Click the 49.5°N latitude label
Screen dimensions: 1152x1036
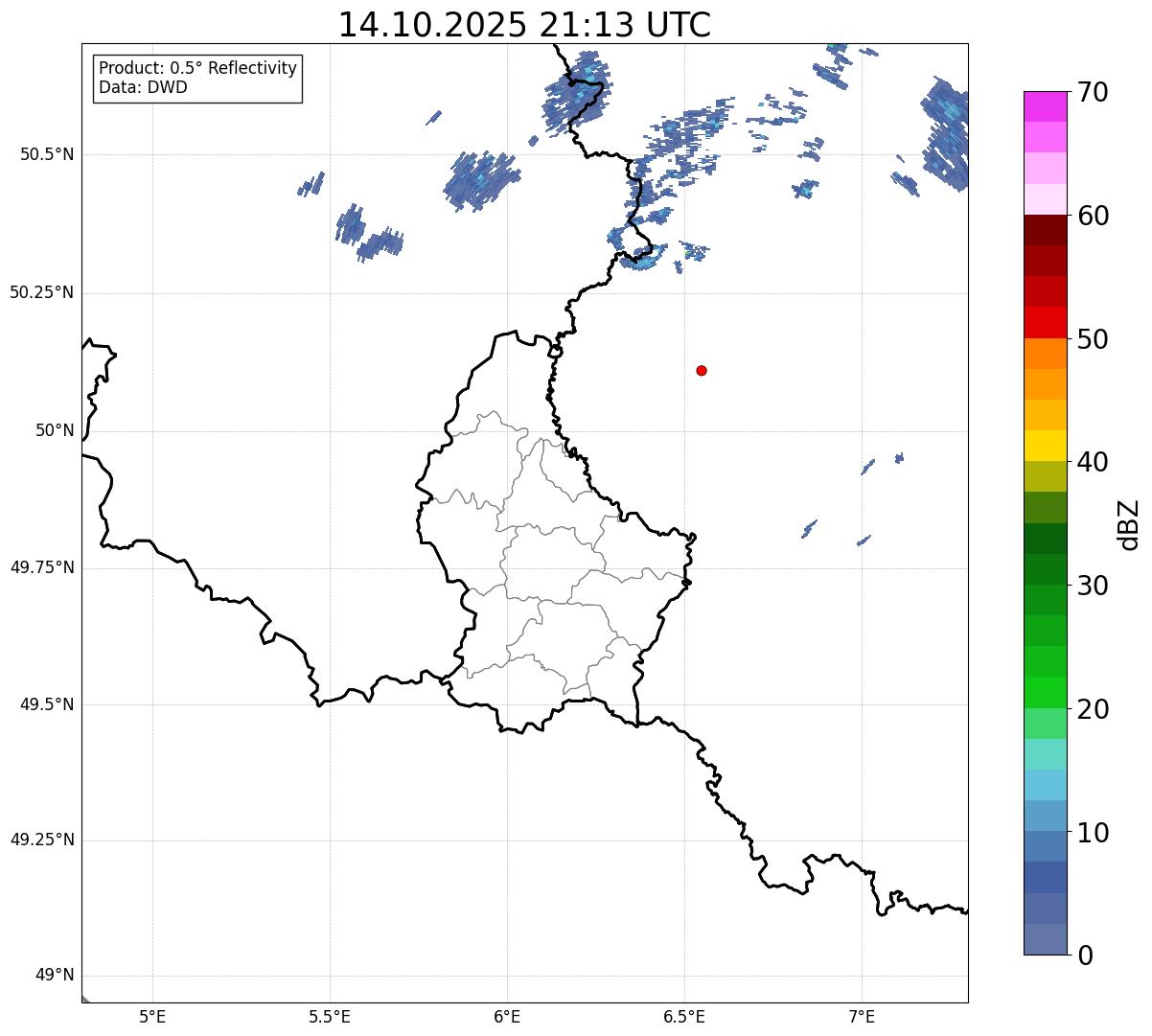(47, 704)
